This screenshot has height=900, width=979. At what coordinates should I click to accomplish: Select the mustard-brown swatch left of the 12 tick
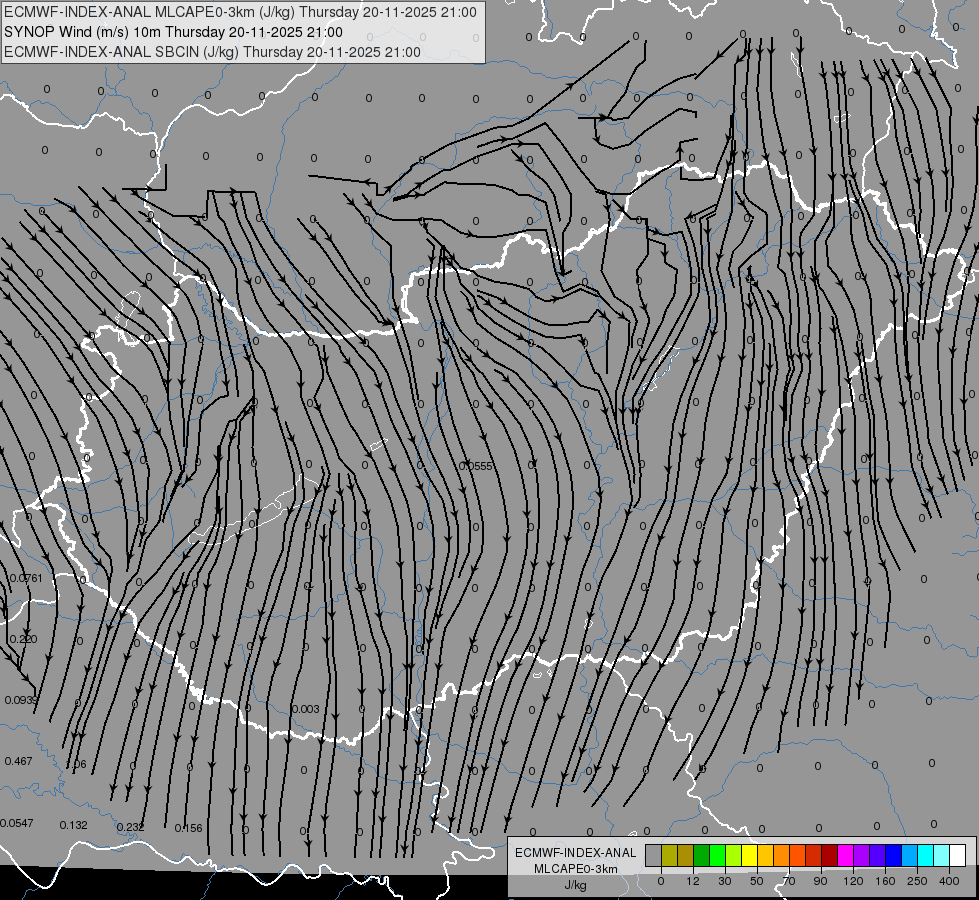[x=686, y=855]
